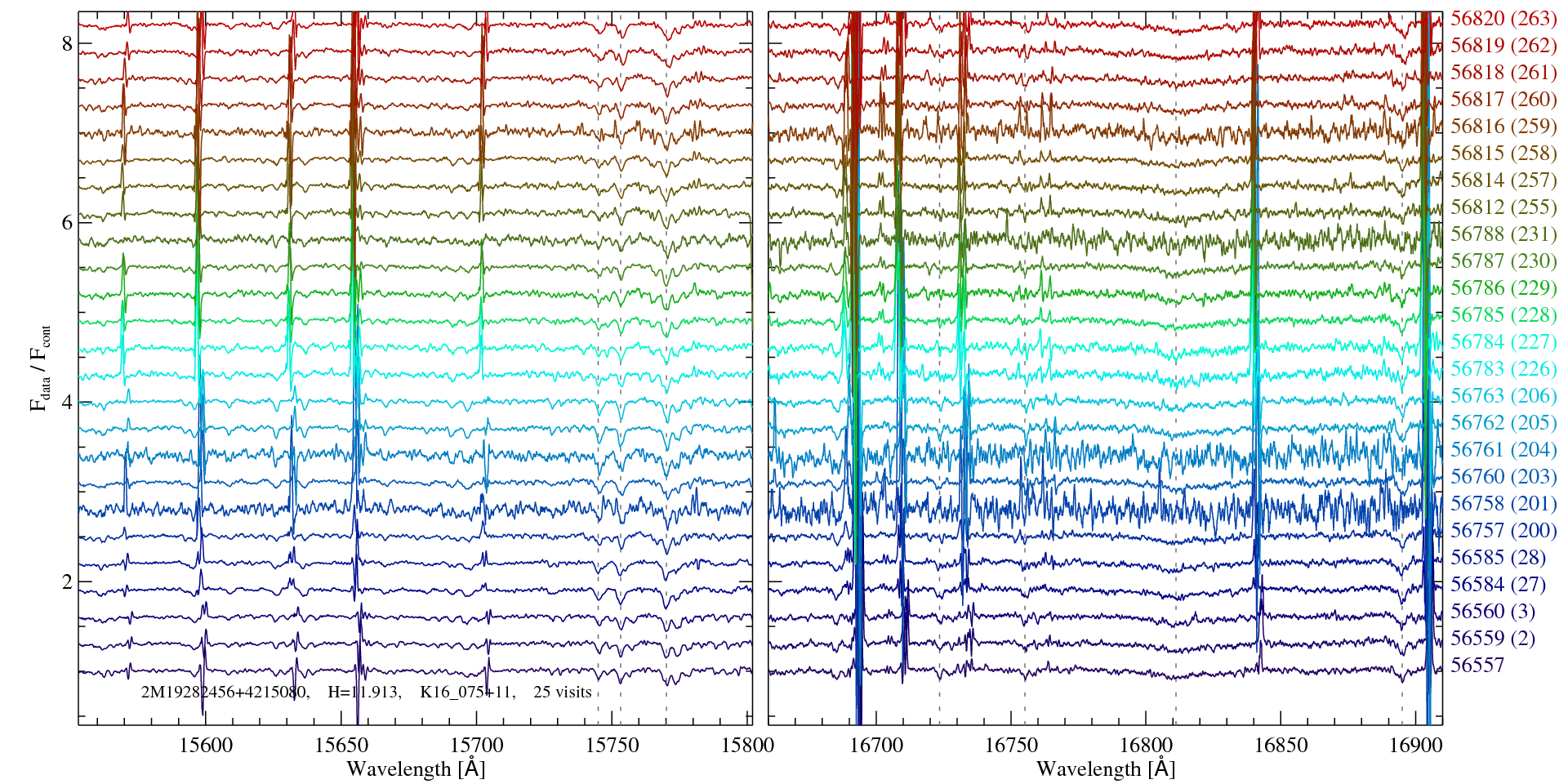Viewport: 1568px width, 784px height.
Task: Click the y-axis tick label 2
Action: pyautogui.click(x=67, y=581)
